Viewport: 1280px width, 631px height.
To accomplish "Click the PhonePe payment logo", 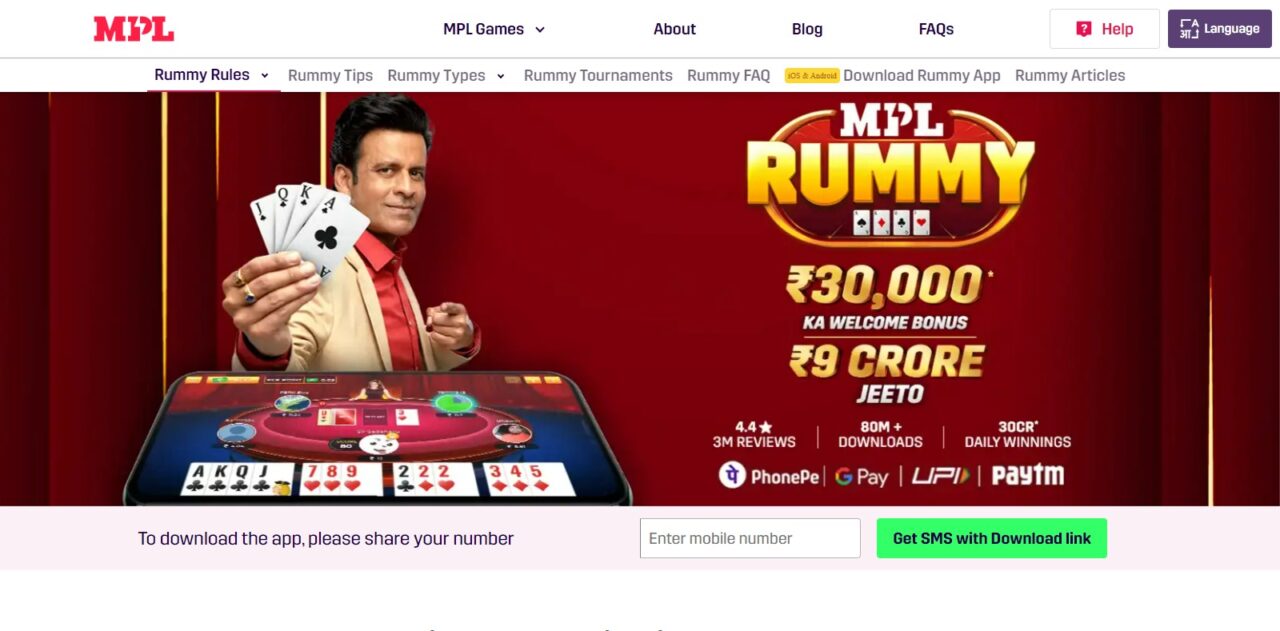I will click(x=770, y=475).
